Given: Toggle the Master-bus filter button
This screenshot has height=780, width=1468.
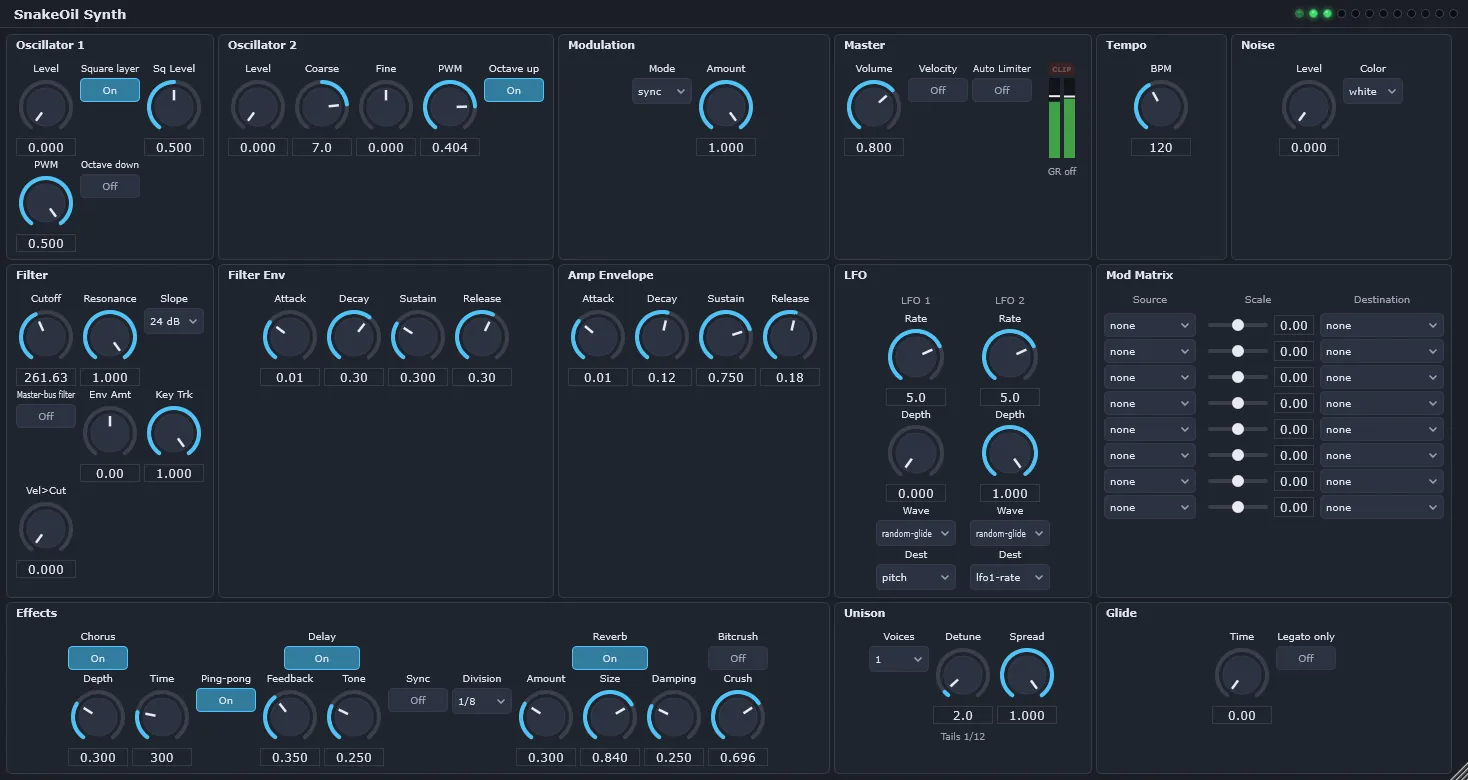Looking at the screenshot, I should (46, 416).
